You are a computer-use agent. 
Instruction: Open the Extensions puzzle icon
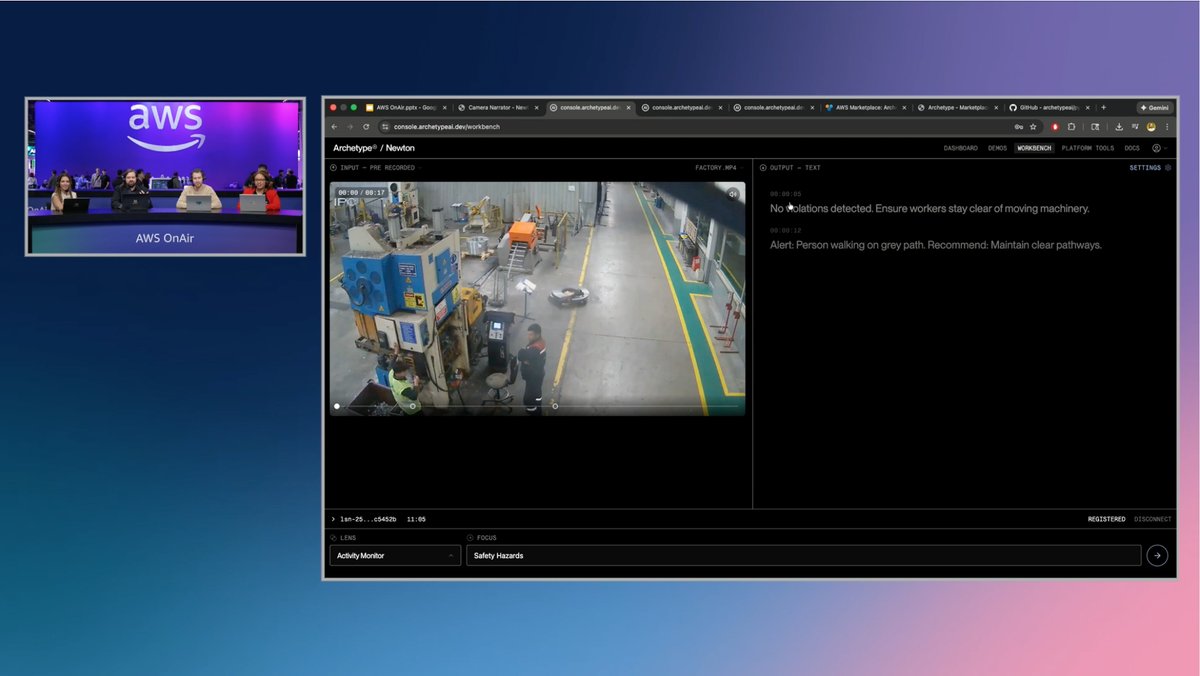point(1072,127)
